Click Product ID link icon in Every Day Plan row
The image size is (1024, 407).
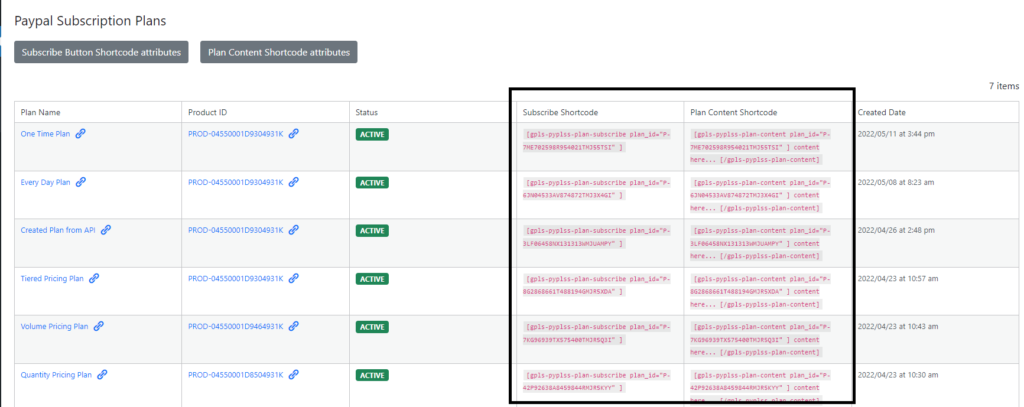(294, 182)
